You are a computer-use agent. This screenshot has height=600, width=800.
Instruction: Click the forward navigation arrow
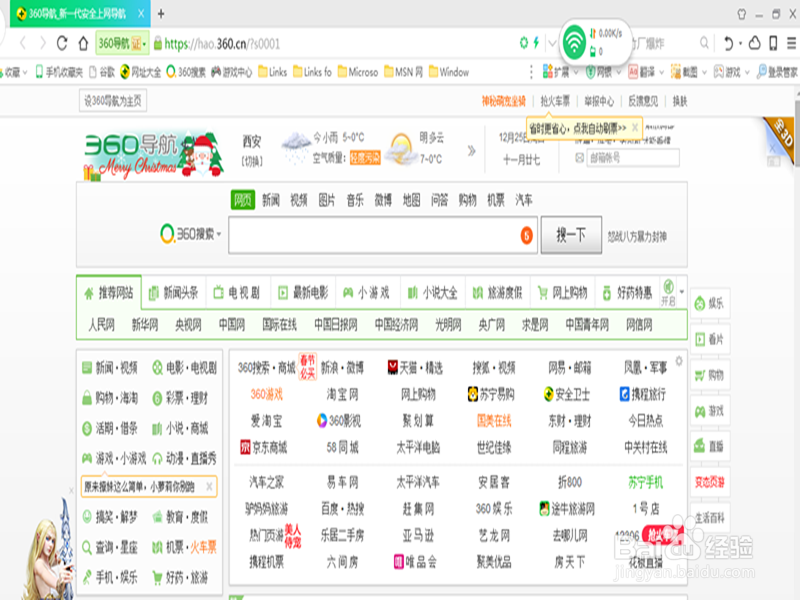43,43
